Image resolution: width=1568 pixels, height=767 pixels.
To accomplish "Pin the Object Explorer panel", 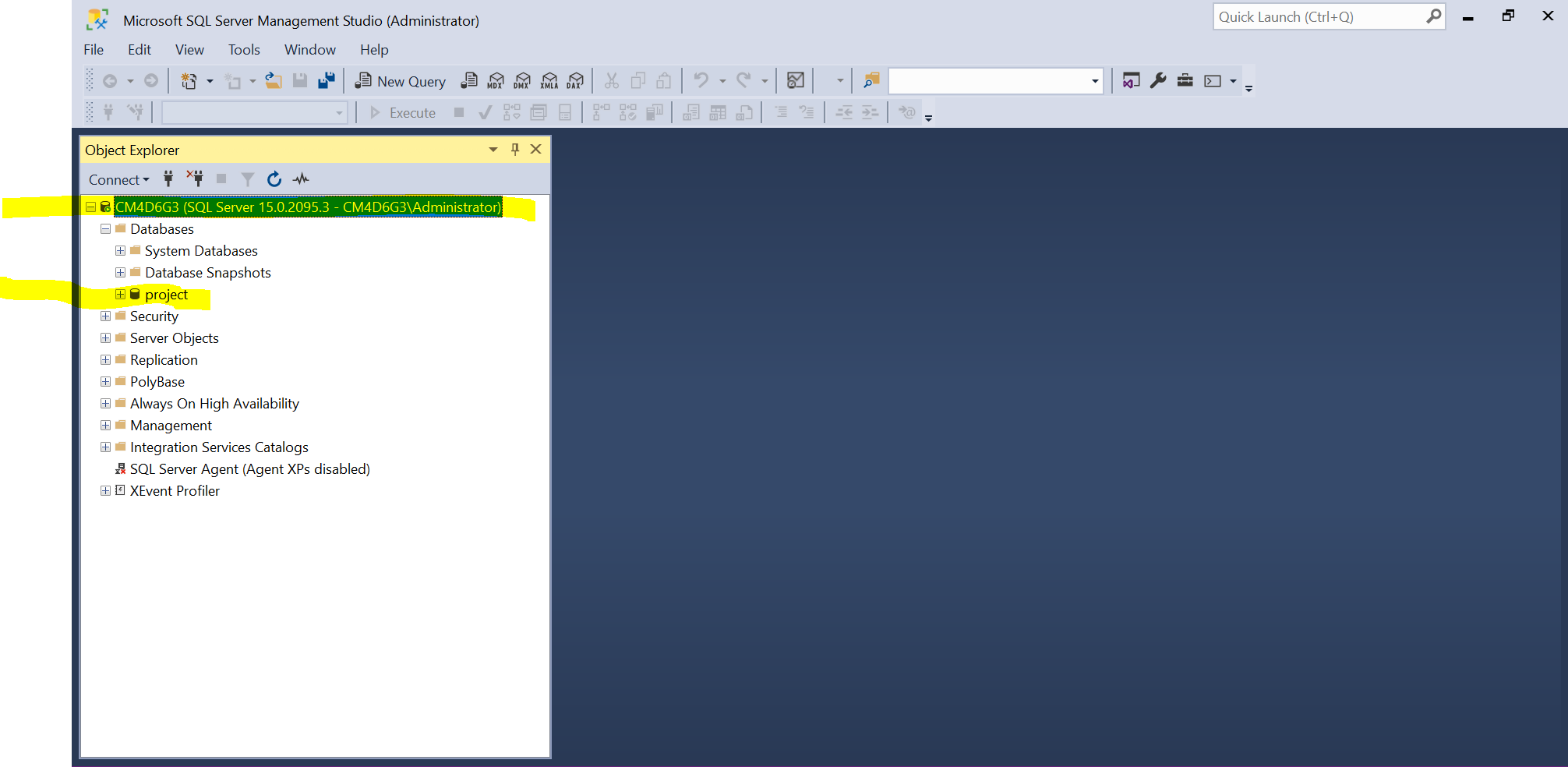I will [x=515, y=150].
